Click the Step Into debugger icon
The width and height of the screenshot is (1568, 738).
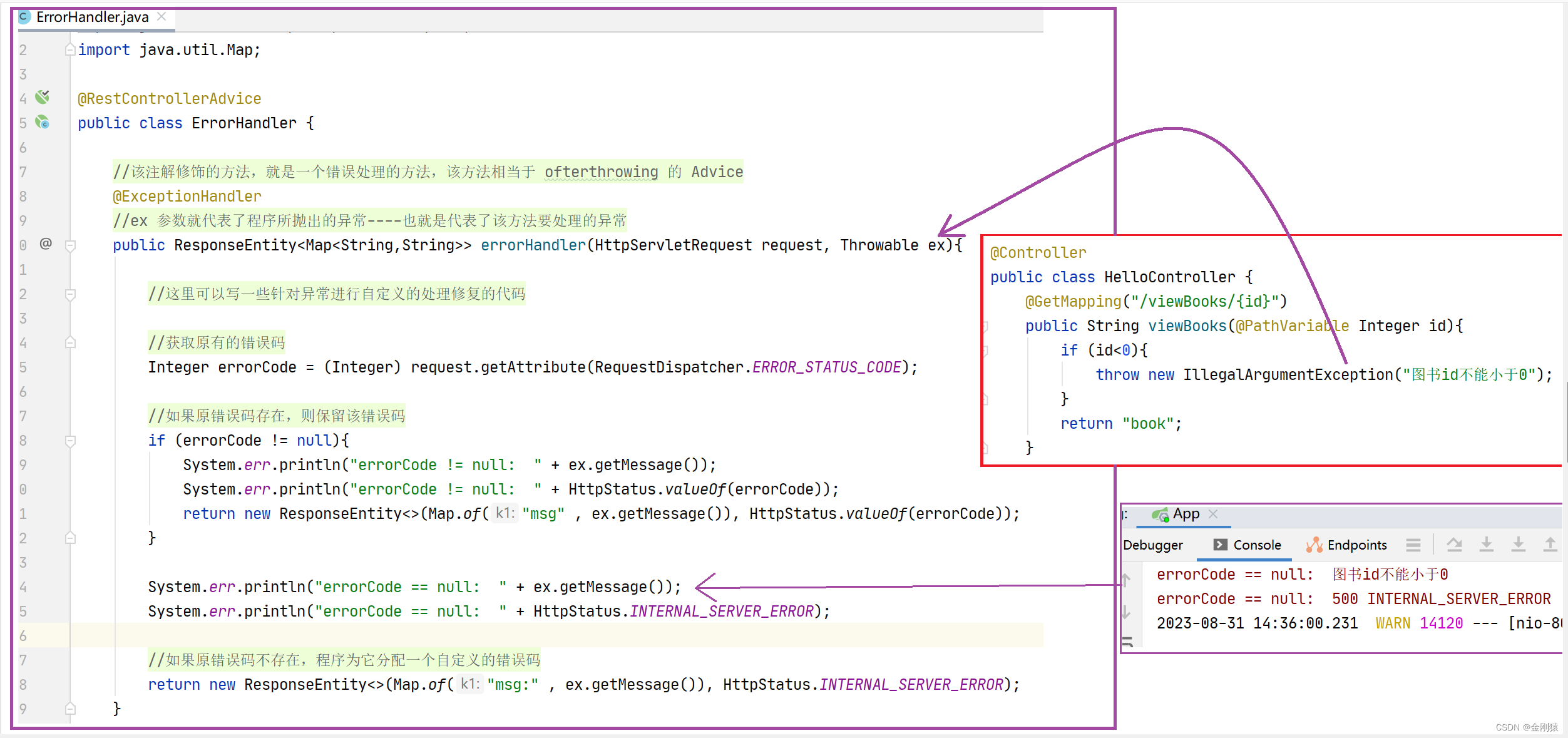tap(1486, 545)
